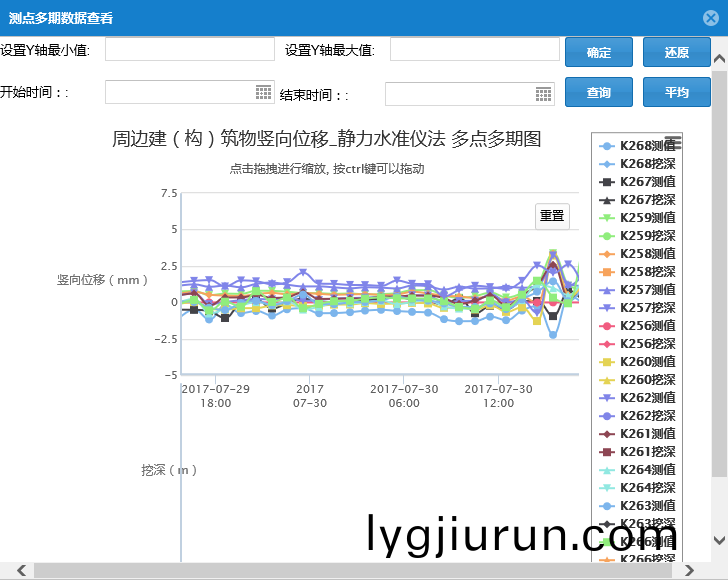Click the 重置 reset zoom button
The image size is (728, 580).
click(552, 215)
